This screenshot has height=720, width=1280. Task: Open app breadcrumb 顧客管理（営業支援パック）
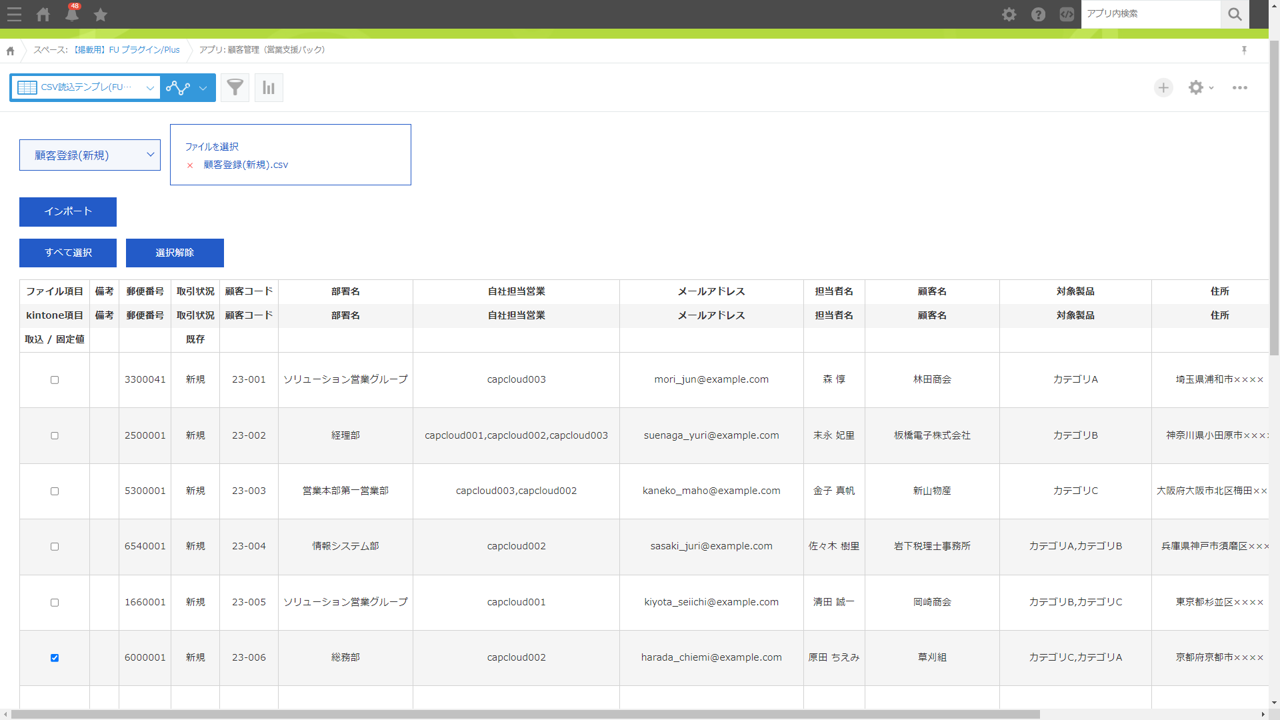pos(276,50)
